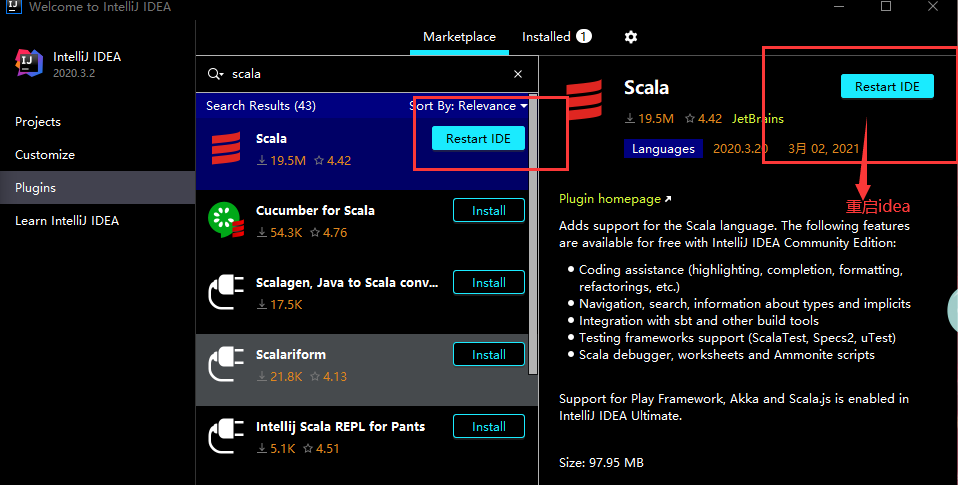This screenshot has width=958, height=485.
Task: Install Cucumber for Scala plugin
Action: pos(489,211)
